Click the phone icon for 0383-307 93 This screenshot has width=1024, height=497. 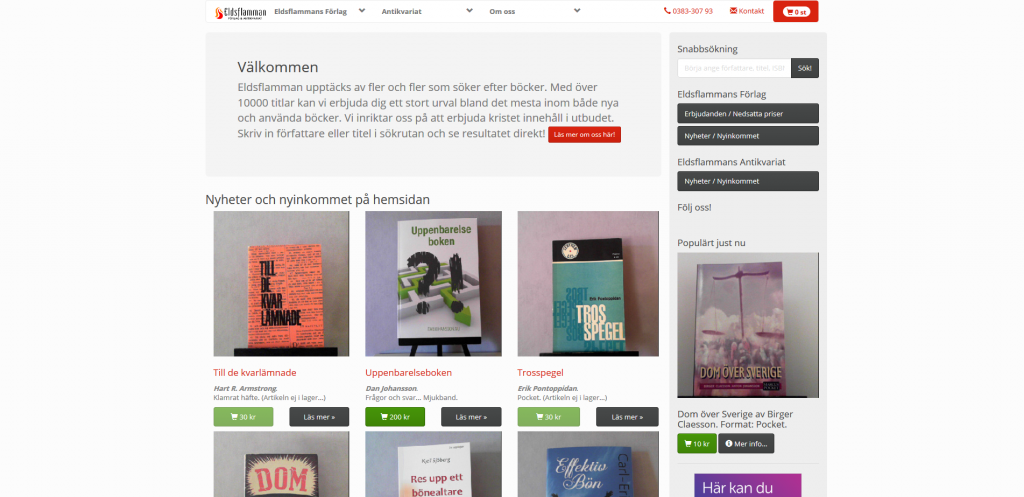(x=667, y=11)
